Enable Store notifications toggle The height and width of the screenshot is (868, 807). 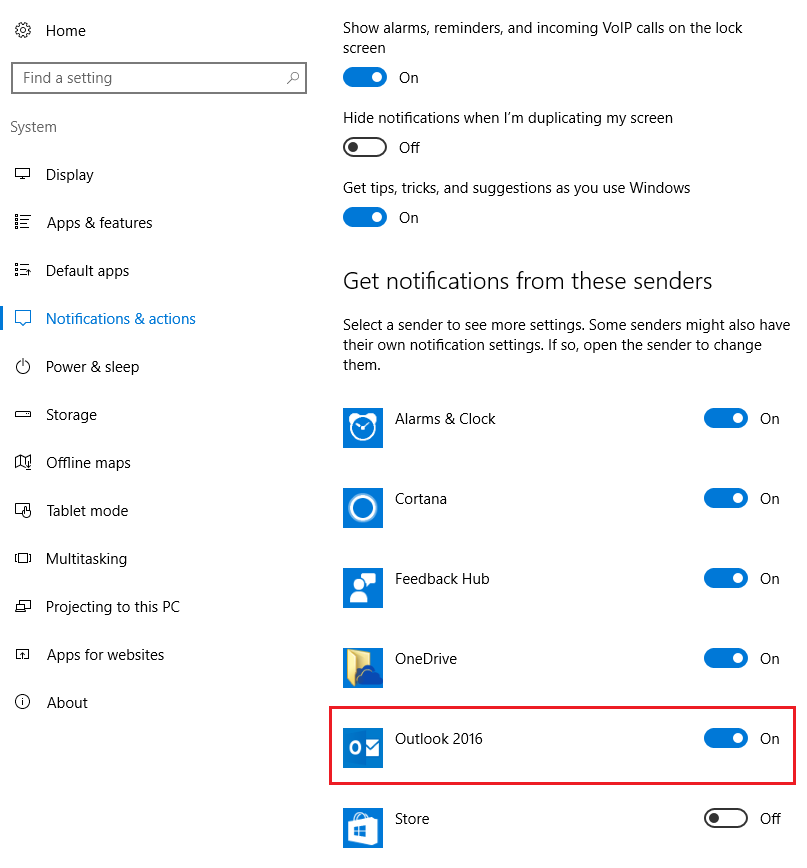[x=726, y=818]
